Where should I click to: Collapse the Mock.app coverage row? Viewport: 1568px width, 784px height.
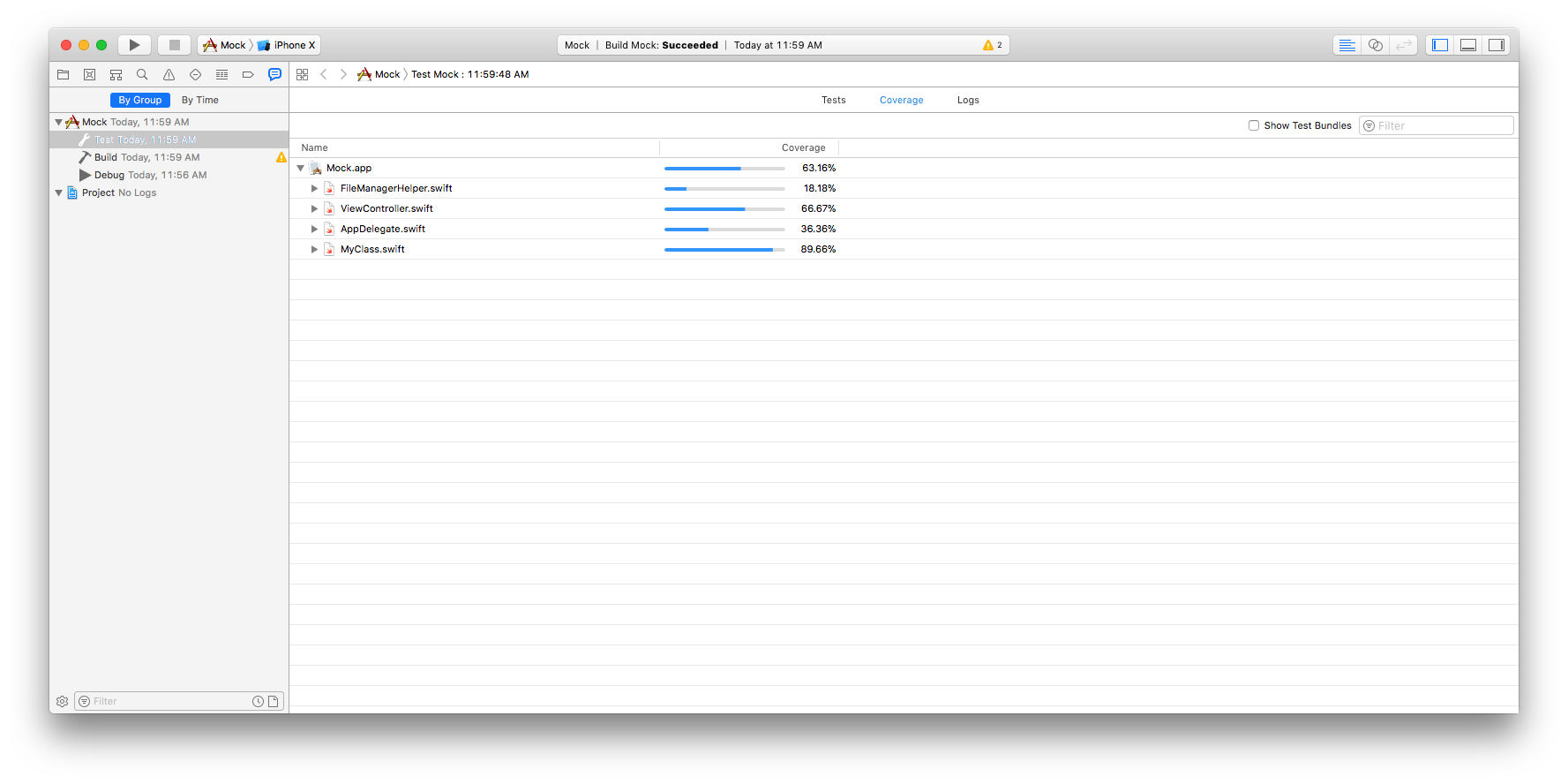click(x=301, y=169)
